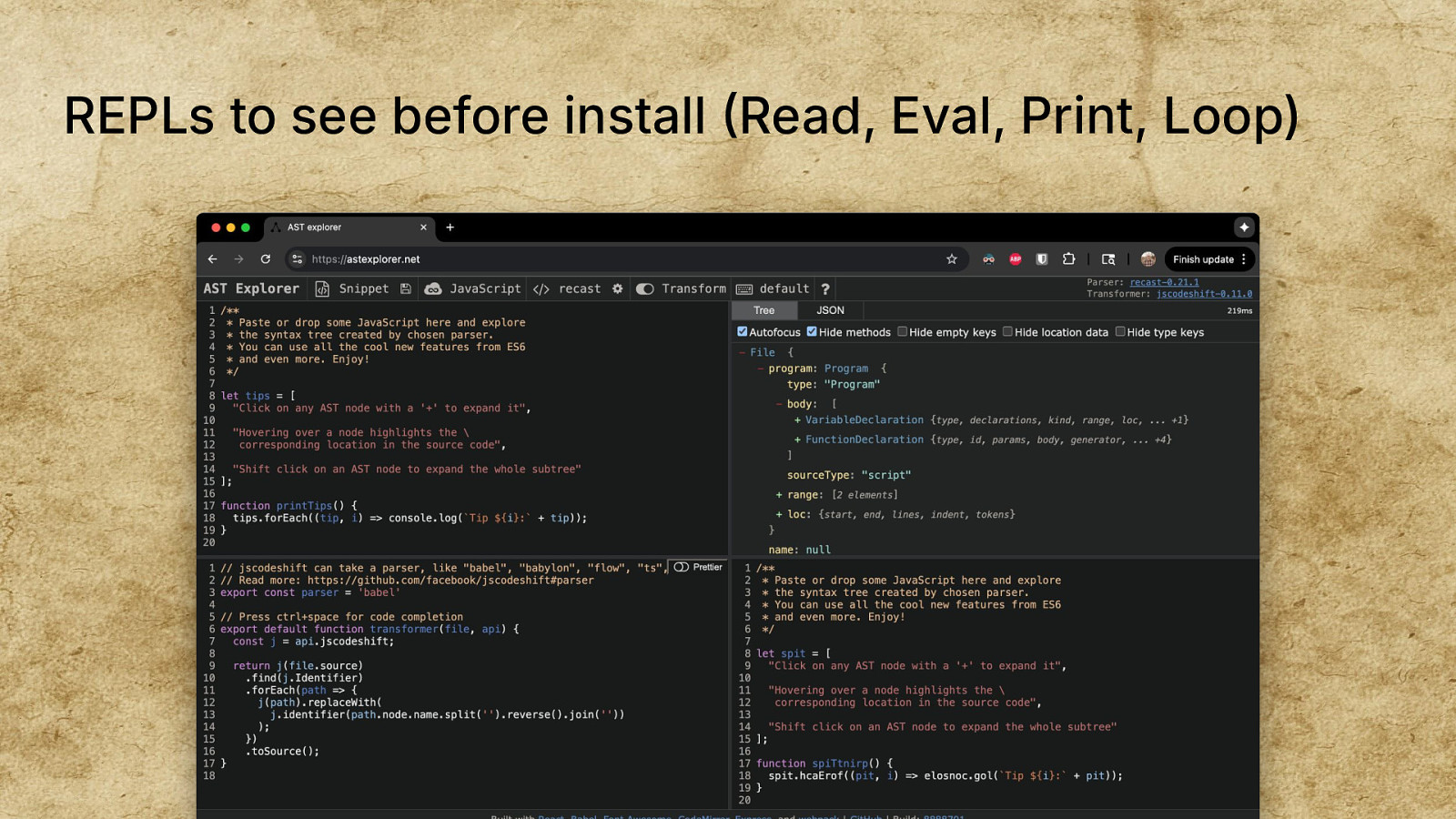1456x819 pixels.
Task: Open a new browser tab
Action: tap(450, 227)
